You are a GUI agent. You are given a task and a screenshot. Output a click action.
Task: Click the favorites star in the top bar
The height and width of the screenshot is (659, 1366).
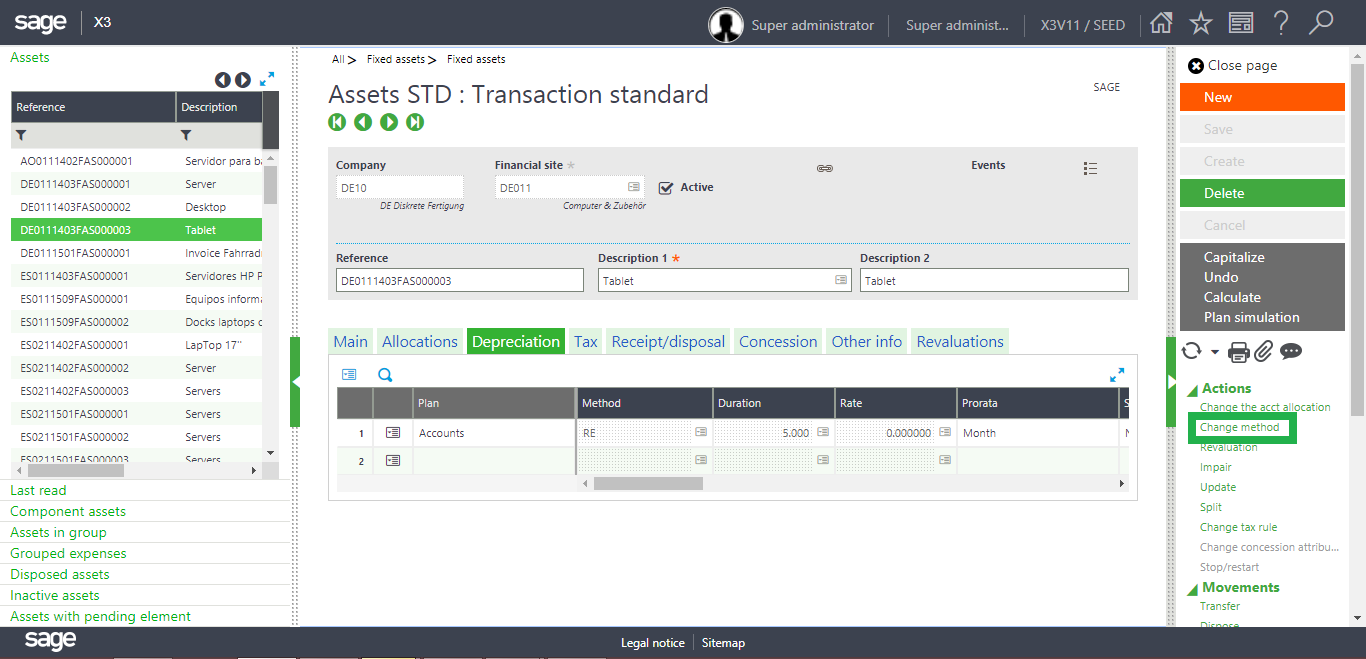point(1200,22)
